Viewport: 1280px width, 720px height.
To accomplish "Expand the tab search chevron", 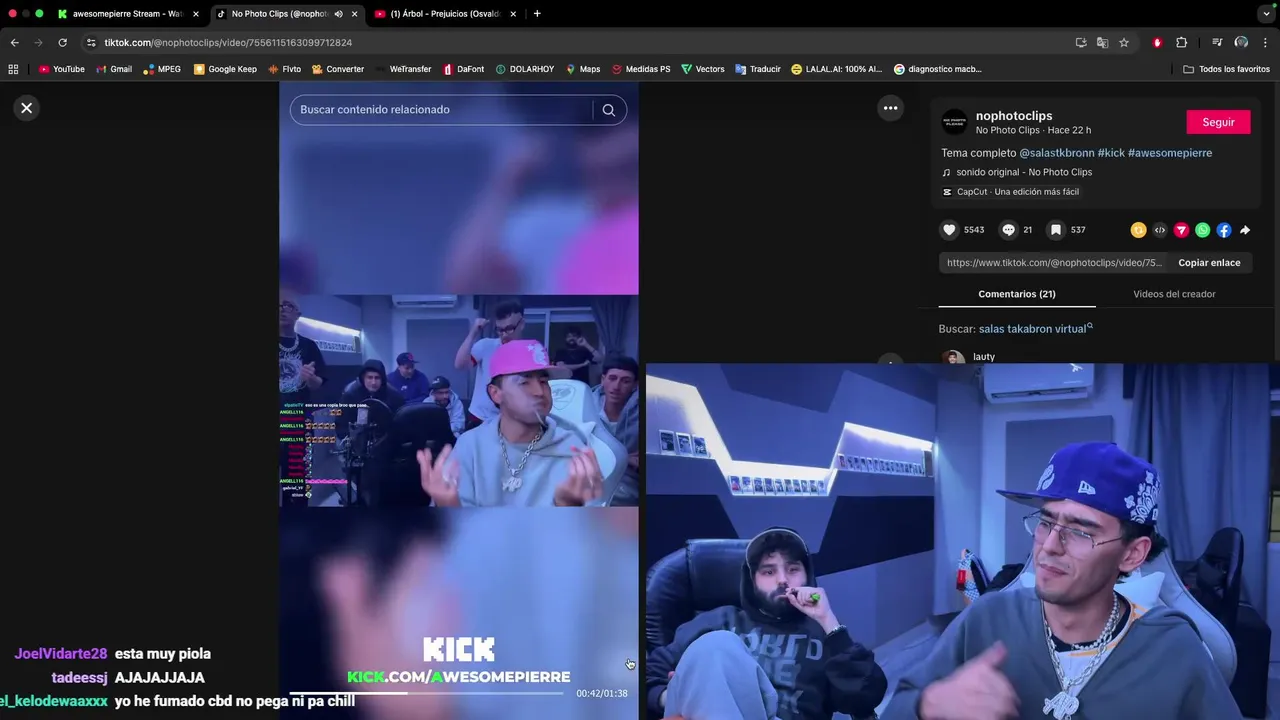I will click(1266, 14).
